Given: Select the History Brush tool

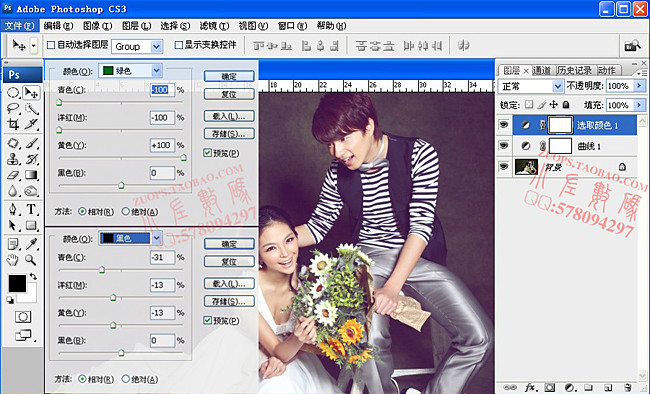Looking at the screenshot, I should coord(31,159).
